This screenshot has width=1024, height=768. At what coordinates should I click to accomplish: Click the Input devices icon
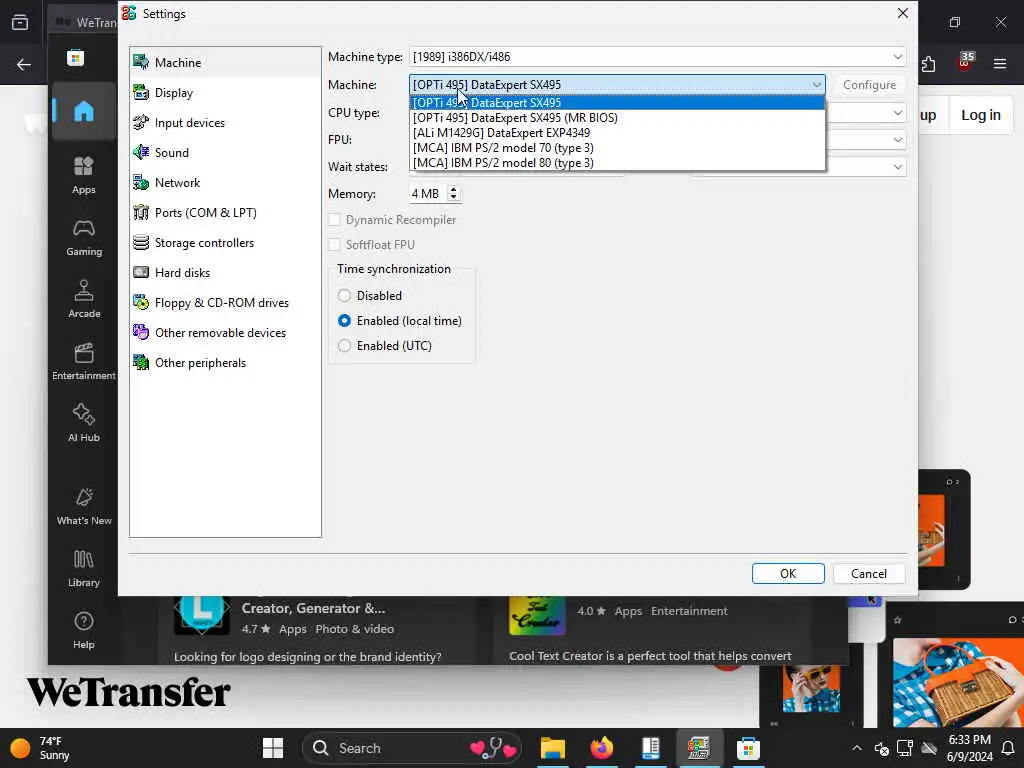tap(140, 122)
